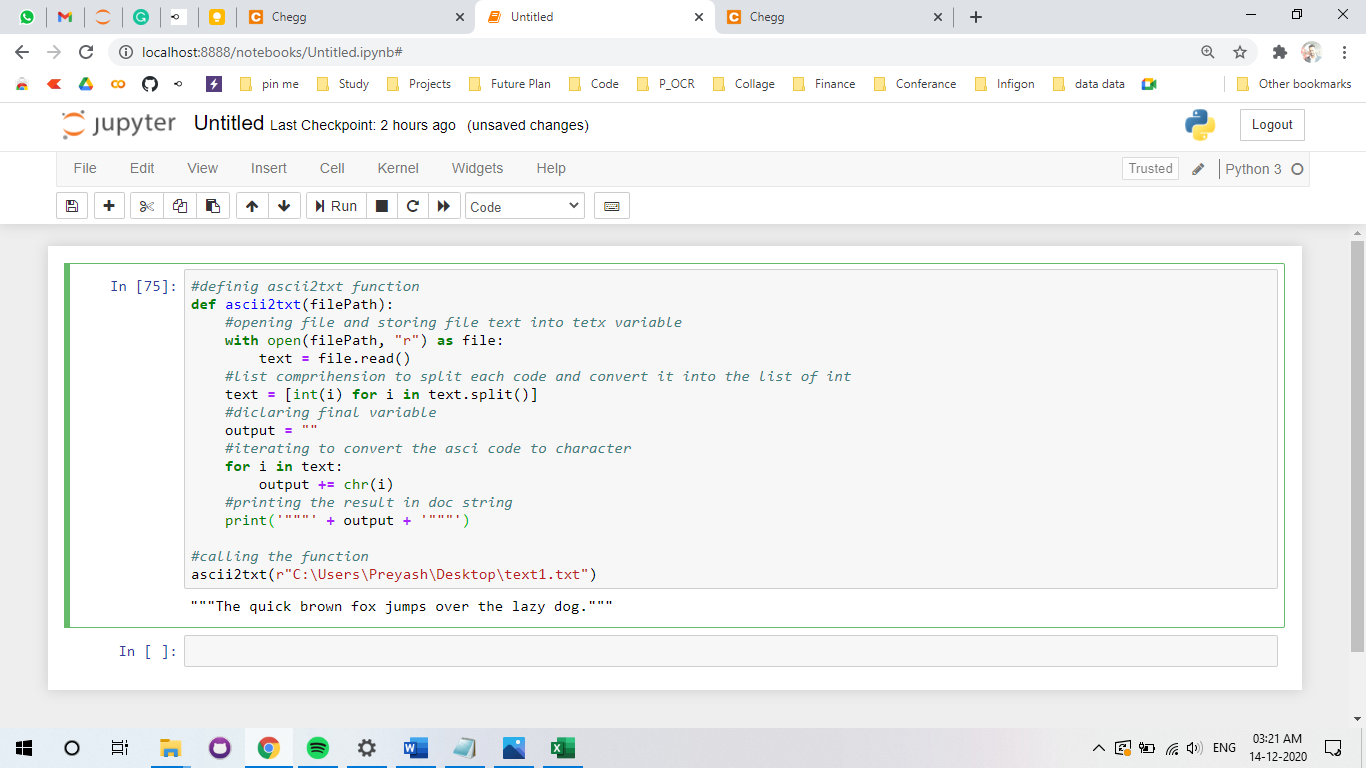Screen dimensions: 1366x768
Task: Open the Windows Start menu
Action: click(x=24, y=747)
